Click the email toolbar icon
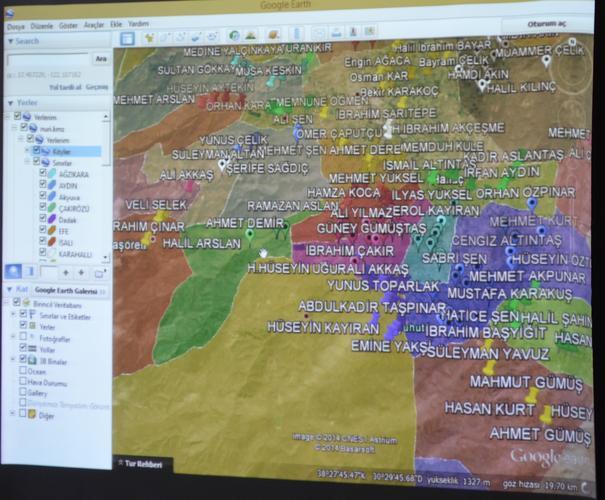605x500 pixels. (x=319, y=33)
